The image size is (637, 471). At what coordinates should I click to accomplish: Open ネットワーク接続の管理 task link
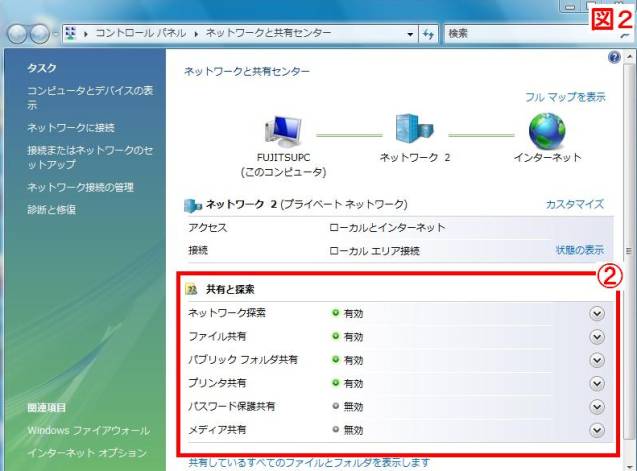coord(81,187)
